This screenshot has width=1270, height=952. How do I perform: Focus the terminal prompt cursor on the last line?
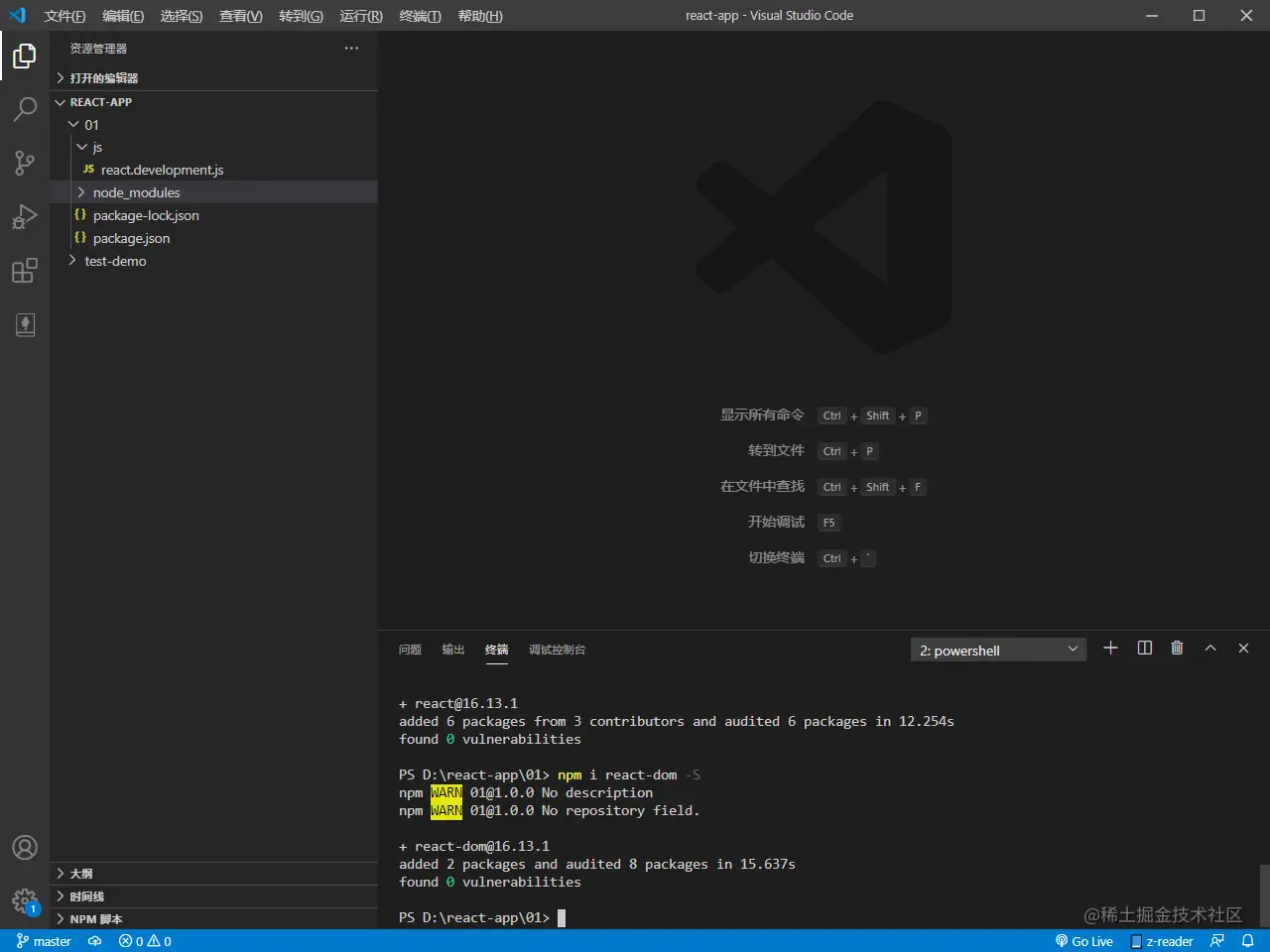562,918
